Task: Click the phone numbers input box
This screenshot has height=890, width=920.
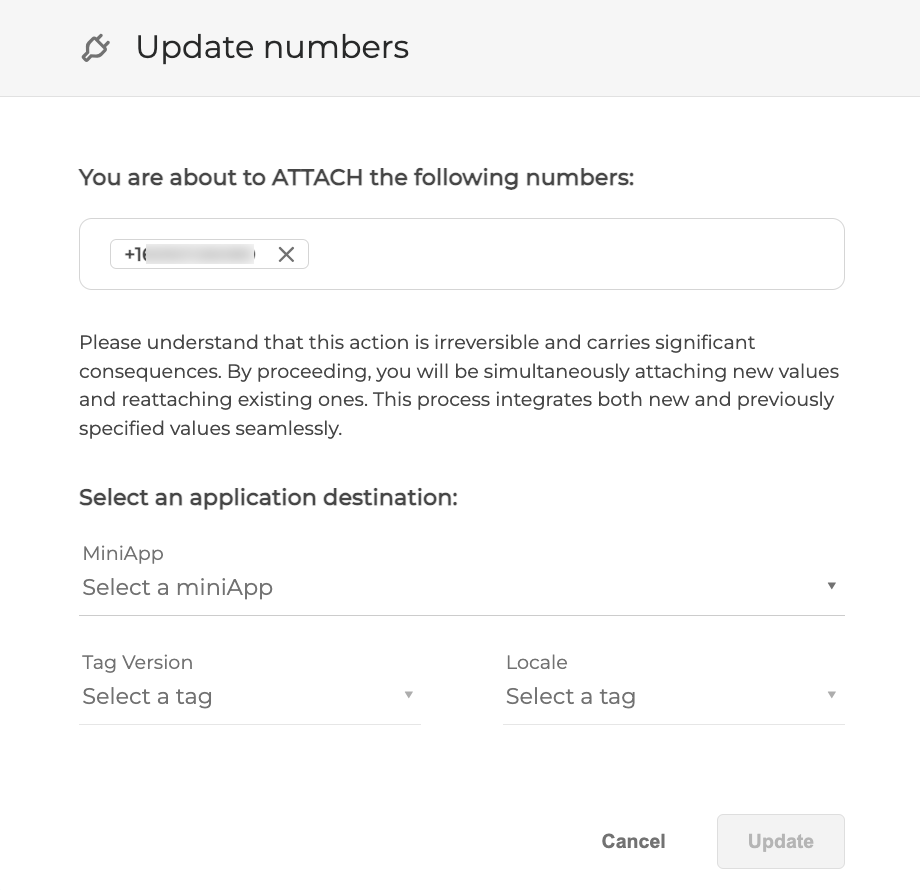Action: [x=550, y=254]
